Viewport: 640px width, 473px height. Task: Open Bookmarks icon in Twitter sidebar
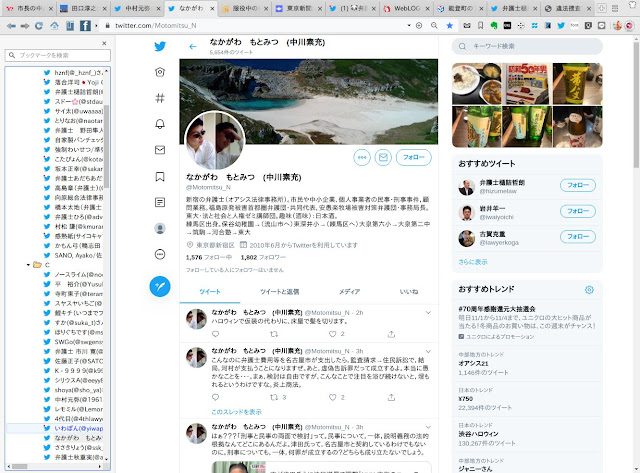pos(160,176)
